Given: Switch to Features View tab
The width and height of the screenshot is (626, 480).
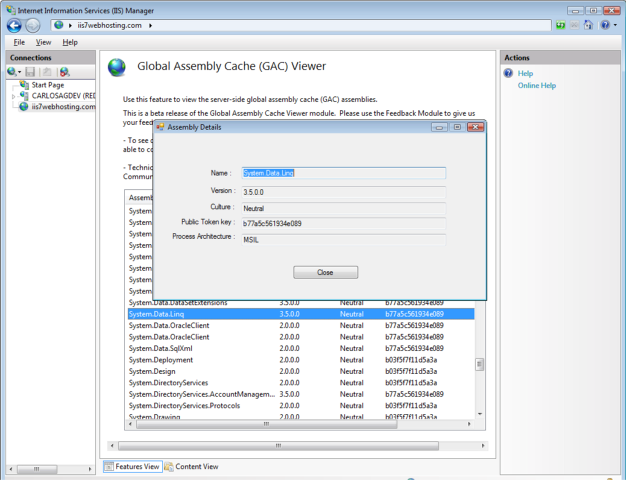Looking at the screenshot, I should coord(133,466).
